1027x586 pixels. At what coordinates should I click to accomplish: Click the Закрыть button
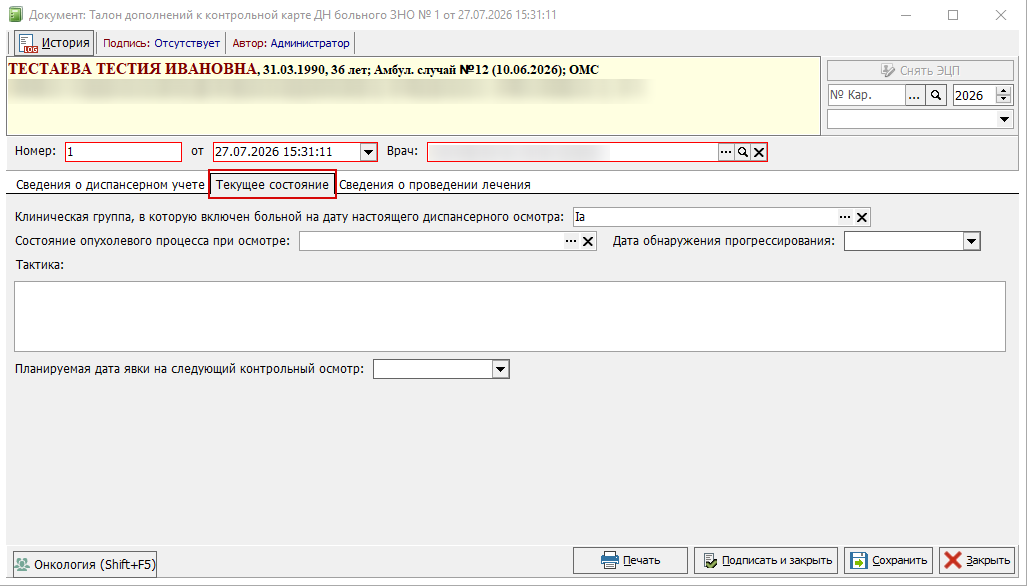tap(977, 560)
